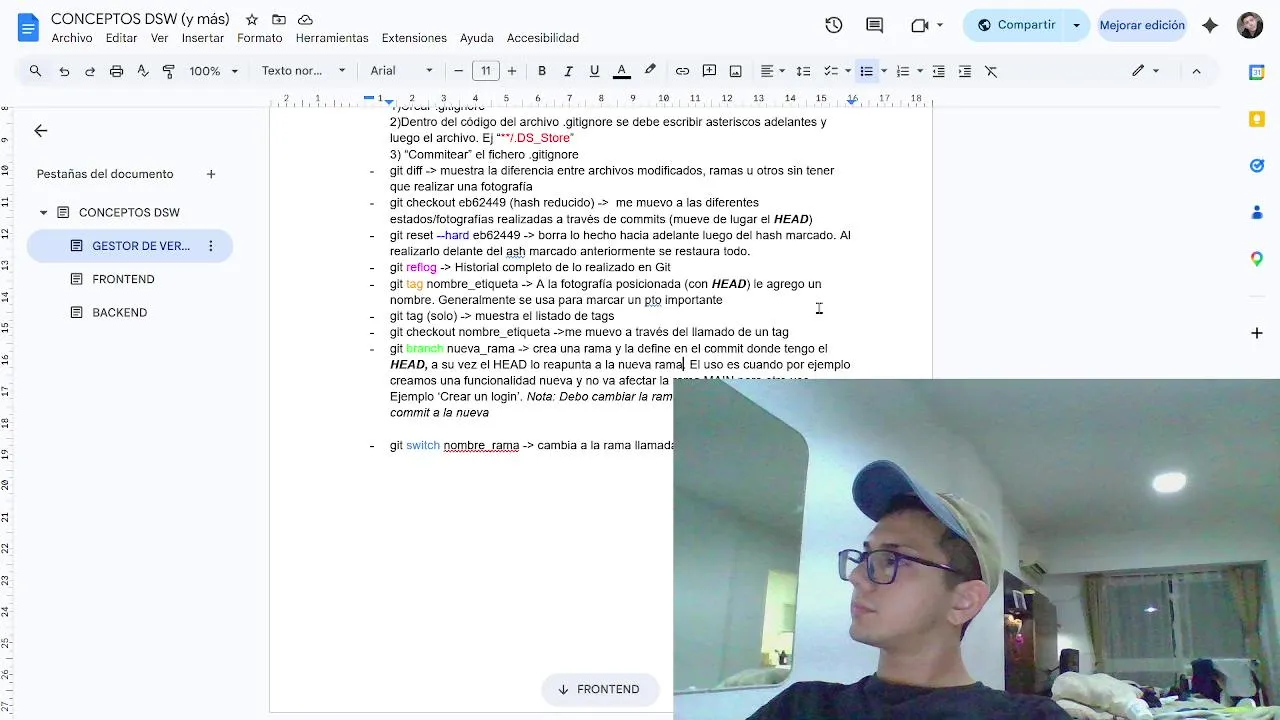Image resolution: width=1280 pixels, height=720 pixels.
Task: Open the editing mode pencil dropdown
Action: 1145,71
